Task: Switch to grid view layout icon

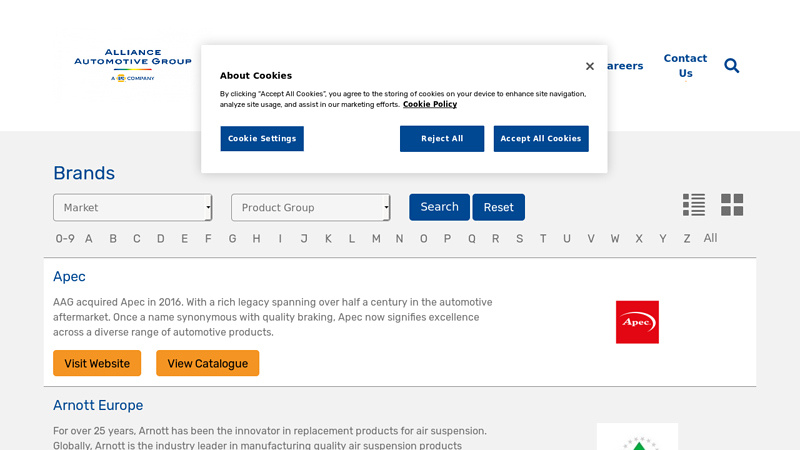Action: click(732, 205)
